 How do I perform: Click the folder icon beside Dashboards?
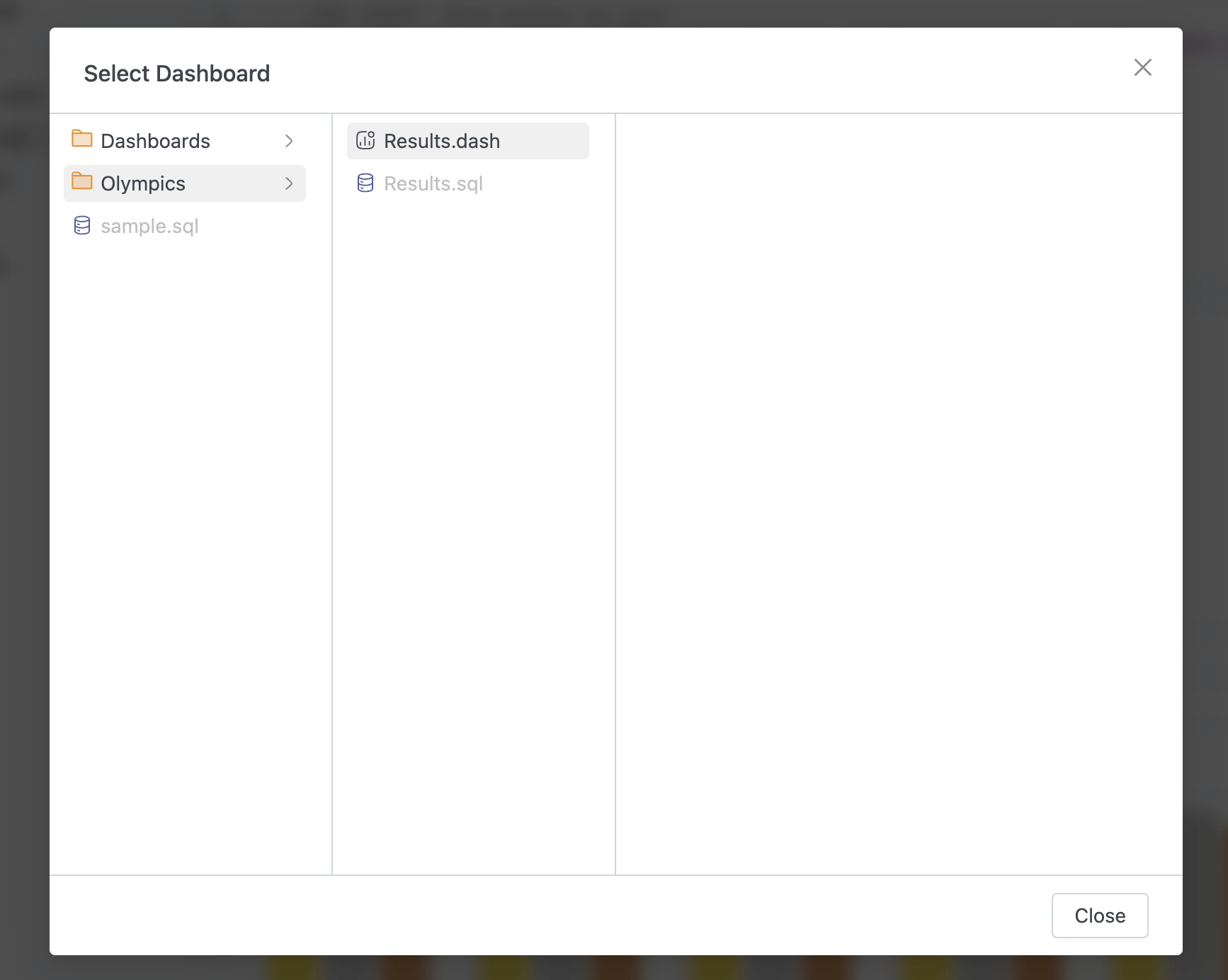[81, 139]
